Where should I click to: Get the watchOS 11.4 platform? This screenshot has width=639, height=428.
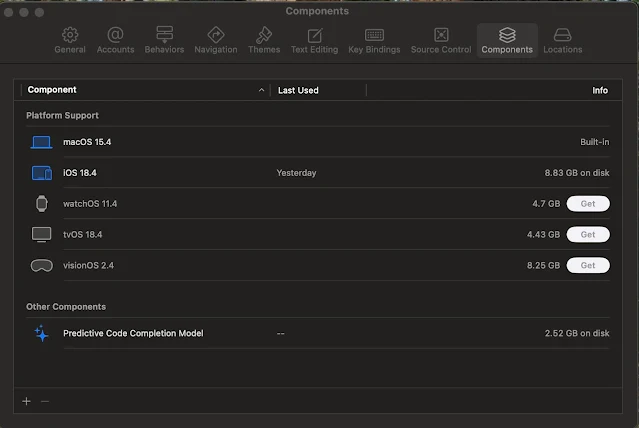click(588, 203)
